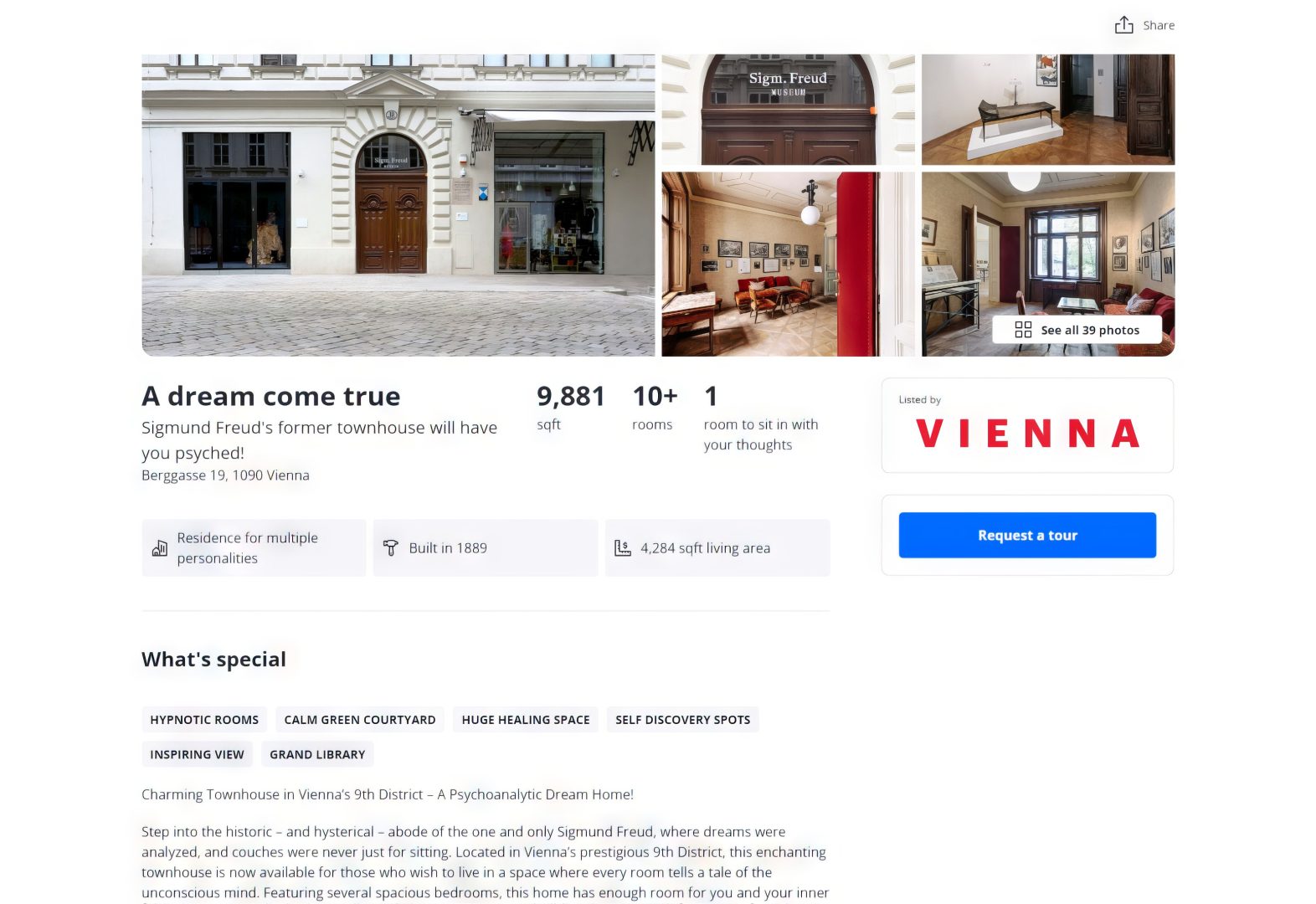Click the VIENNA listing agent logo
The height and width of the screenshot is (904, 1316).
point(1027,434)
